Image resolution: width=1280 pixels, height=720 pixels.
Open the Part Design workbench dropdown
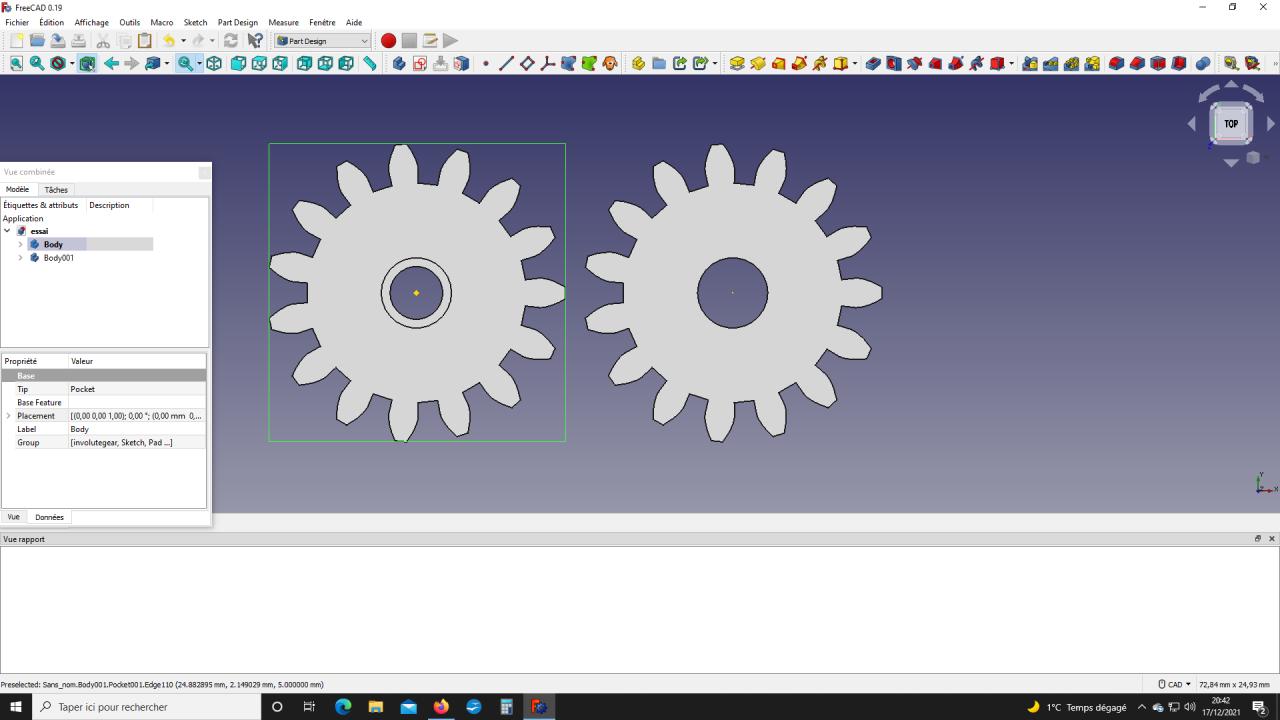click(x=322, y=41)
